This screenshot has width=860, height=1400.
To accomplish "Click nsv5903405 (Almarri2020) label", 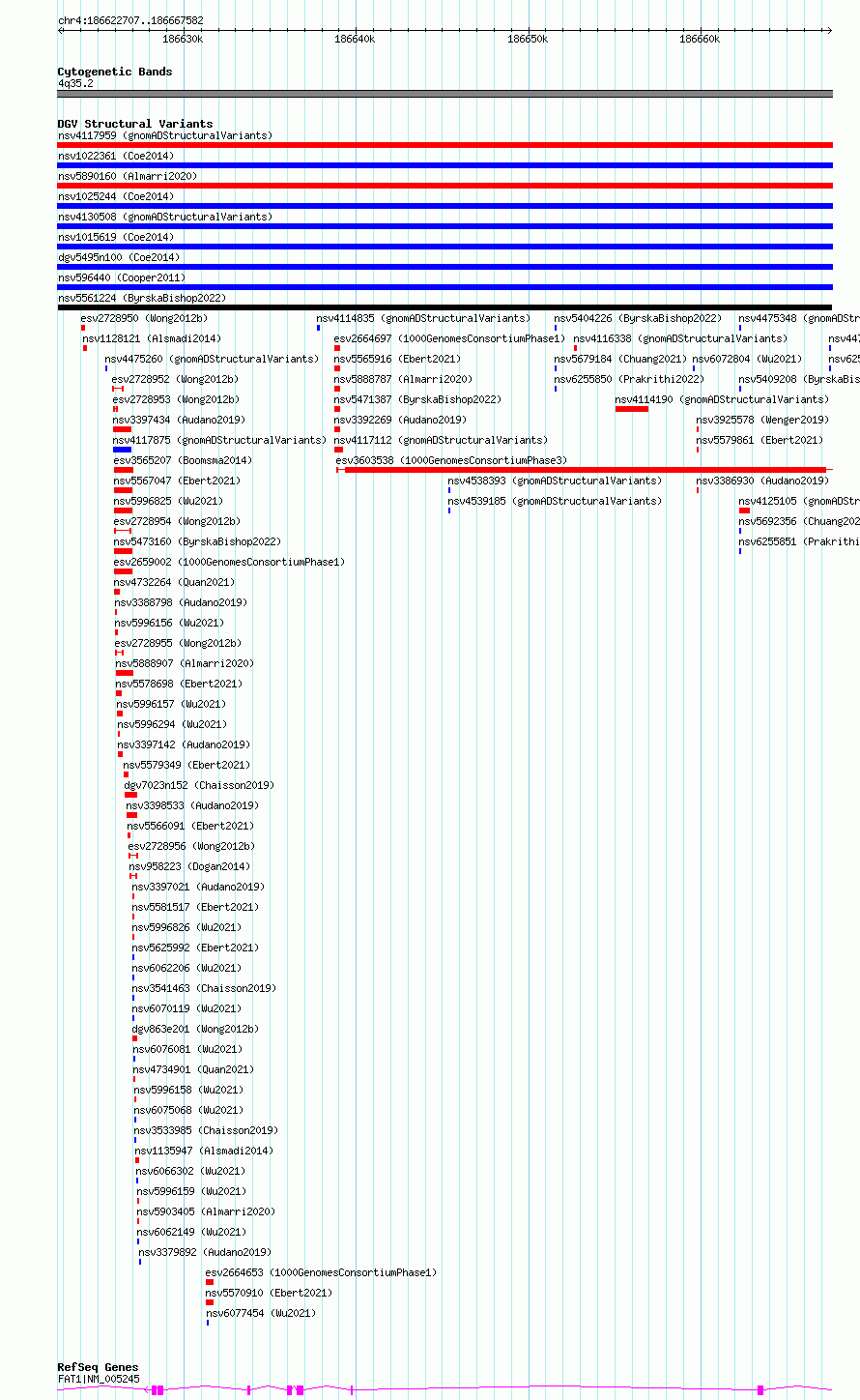I will [206, 1211].
